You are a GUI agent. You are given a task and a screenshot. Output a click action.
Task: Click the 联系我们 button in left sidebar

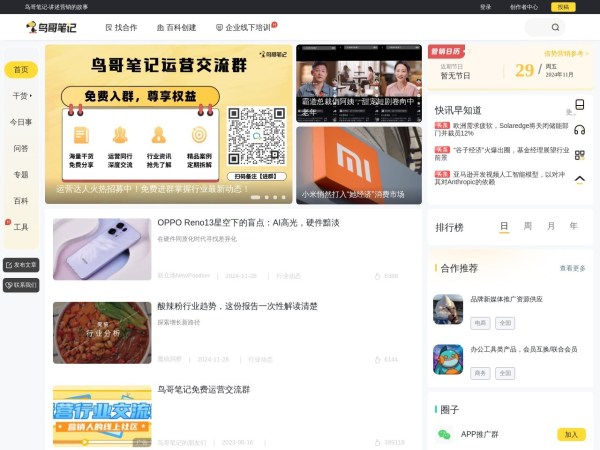(x=21, y=285)
